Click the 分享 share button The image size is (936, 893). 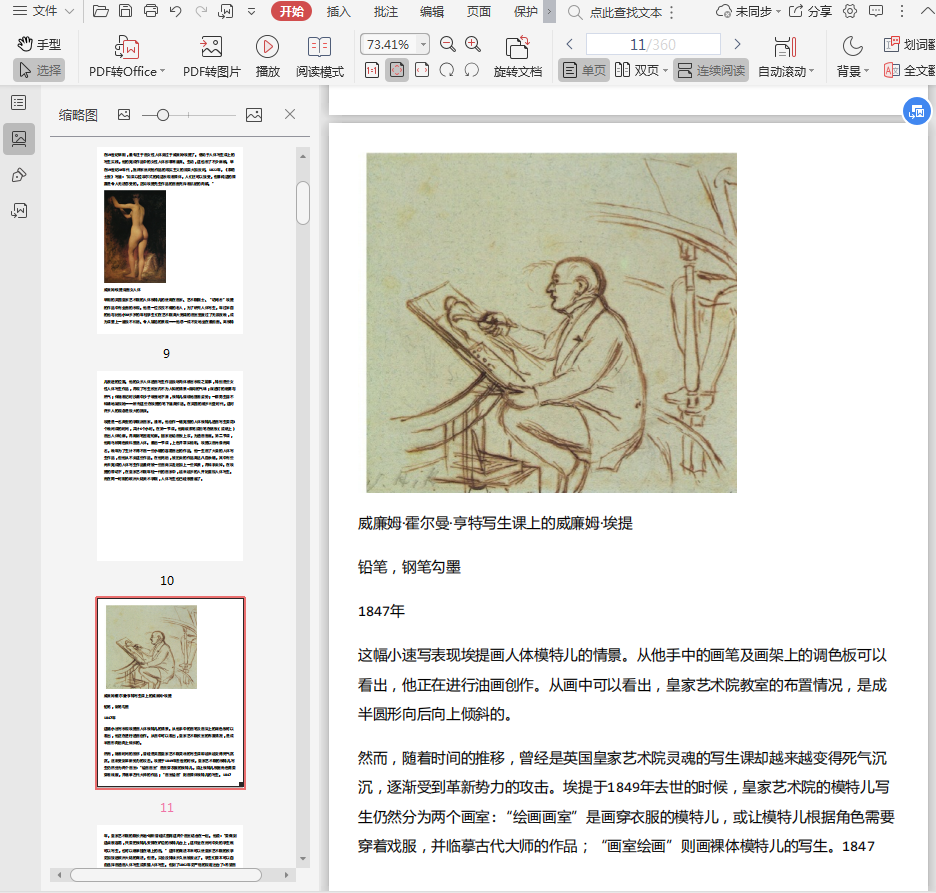(x=810, y=11)
